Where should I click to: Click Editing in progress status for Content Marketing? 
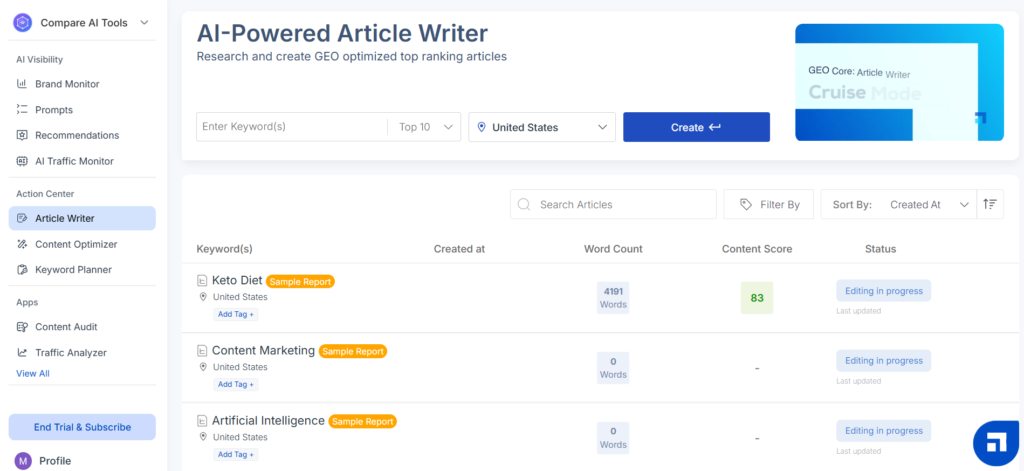tap(884, 361)
